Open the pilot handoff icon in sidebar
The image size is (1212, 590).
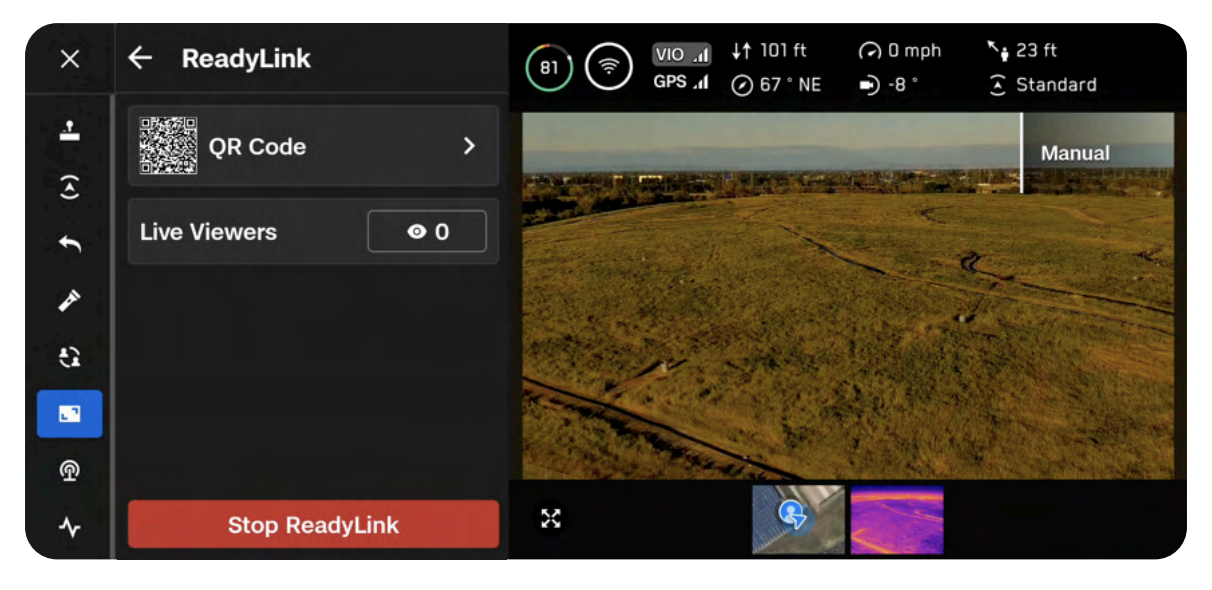click(69, 357)
